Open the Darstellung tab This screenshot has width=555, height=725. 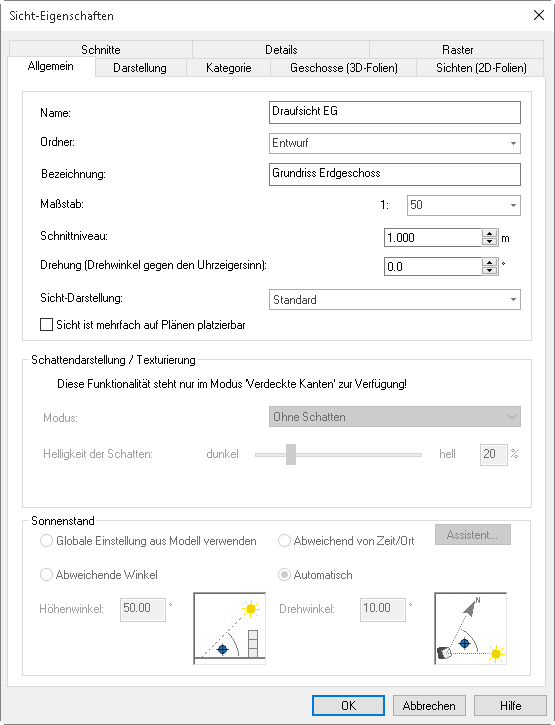click(140, 68)
